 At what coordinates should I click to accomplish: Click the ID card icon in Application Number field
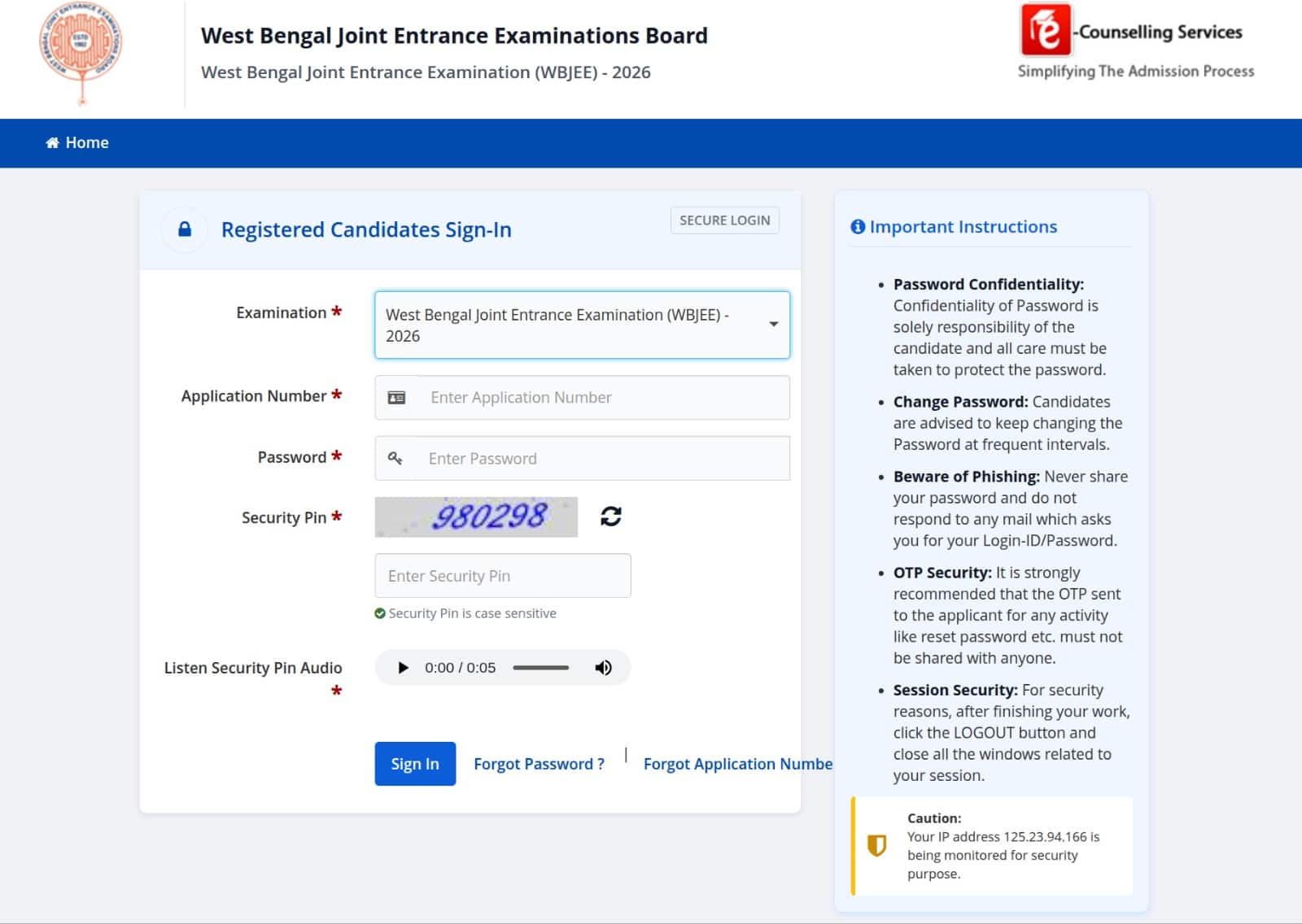point(396,398)
